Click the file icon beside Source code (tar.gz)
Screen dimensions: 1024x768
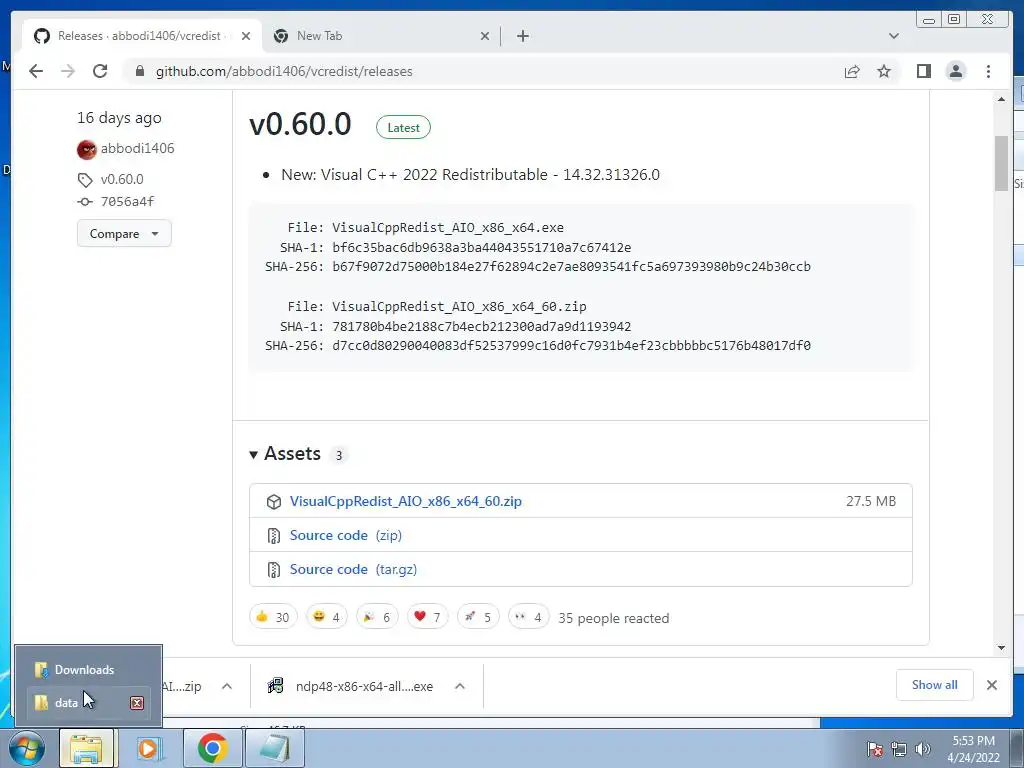tap(274, 569)
